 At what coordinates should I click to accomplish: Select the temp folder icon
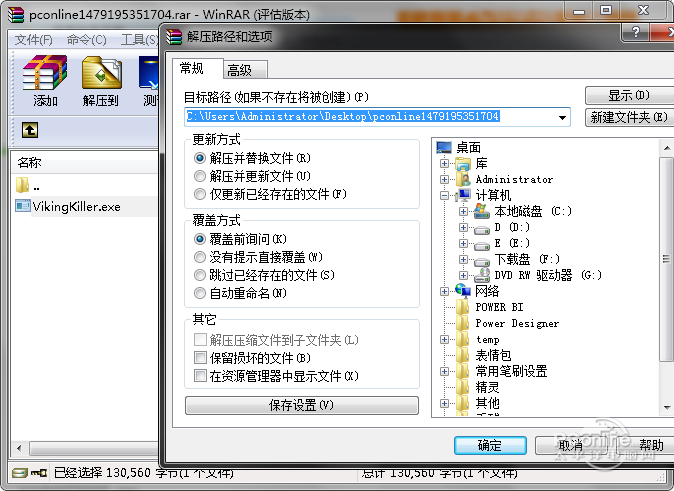coord(463,339)
